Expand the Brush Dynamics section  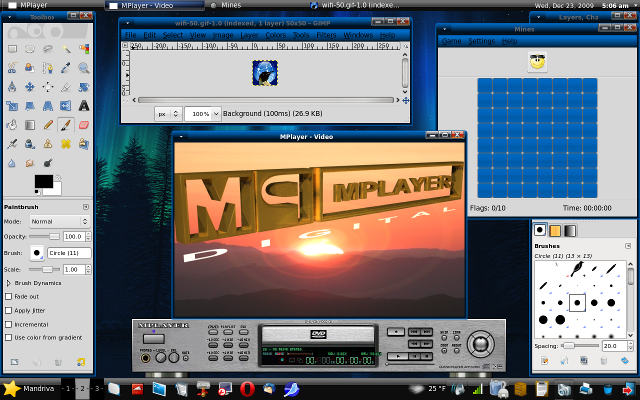point(8,283)
